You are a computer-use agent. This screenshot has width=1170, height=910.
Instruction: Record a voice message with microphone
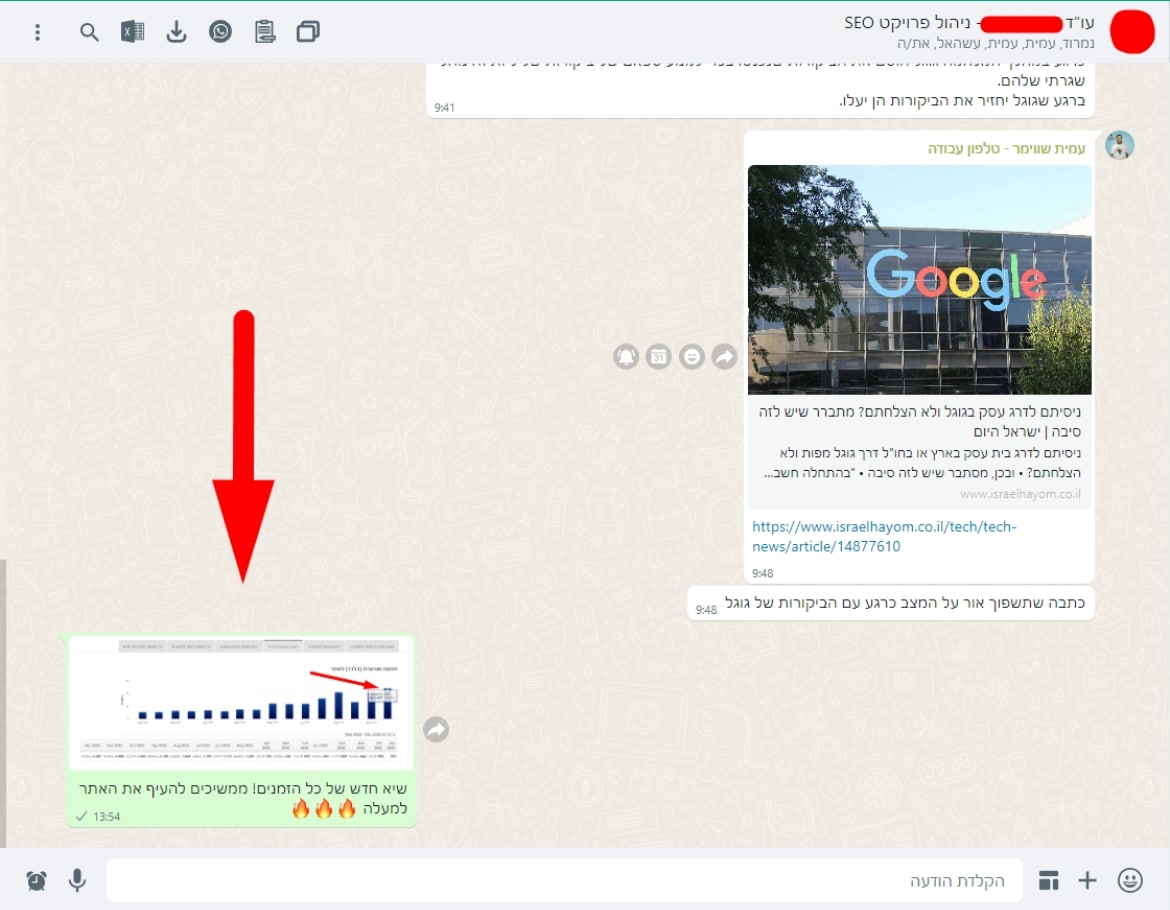click(77, 880)
